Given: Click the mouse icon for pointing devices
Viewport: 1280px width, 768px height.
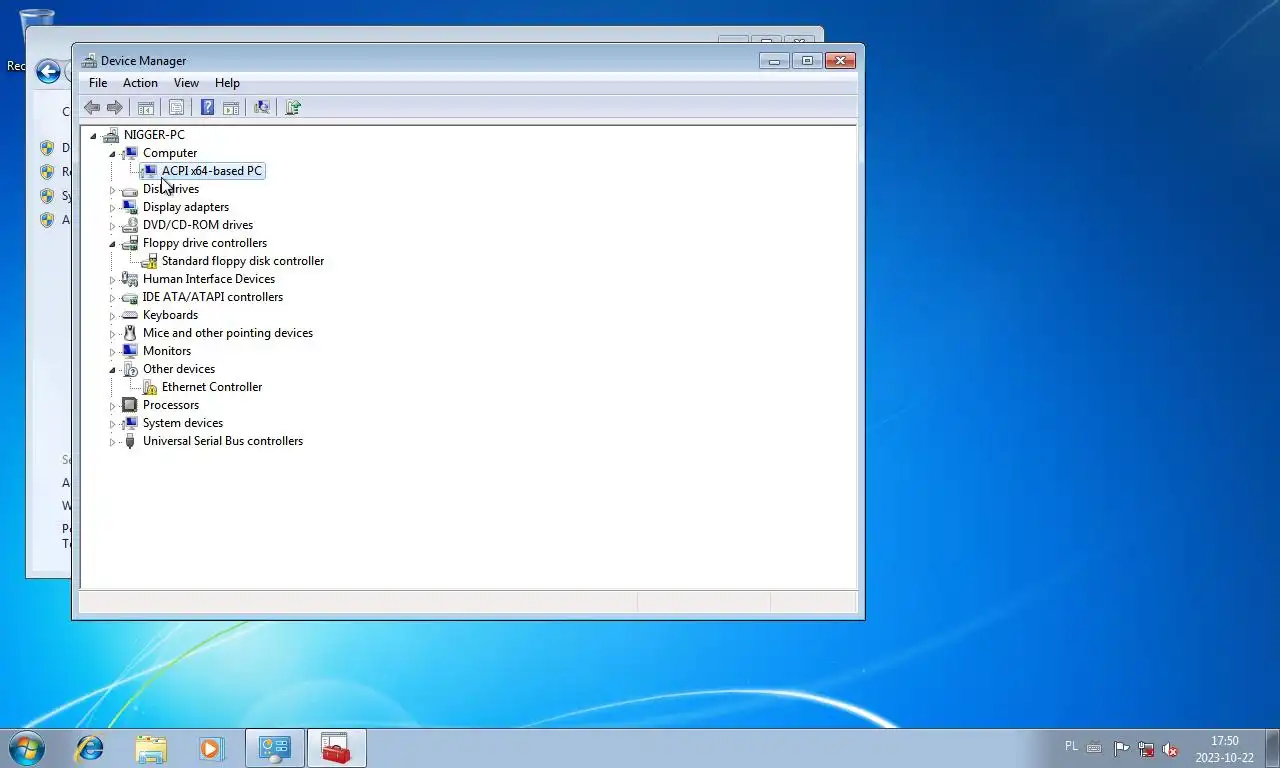Looking at the screenshot, I should [129, 333].
